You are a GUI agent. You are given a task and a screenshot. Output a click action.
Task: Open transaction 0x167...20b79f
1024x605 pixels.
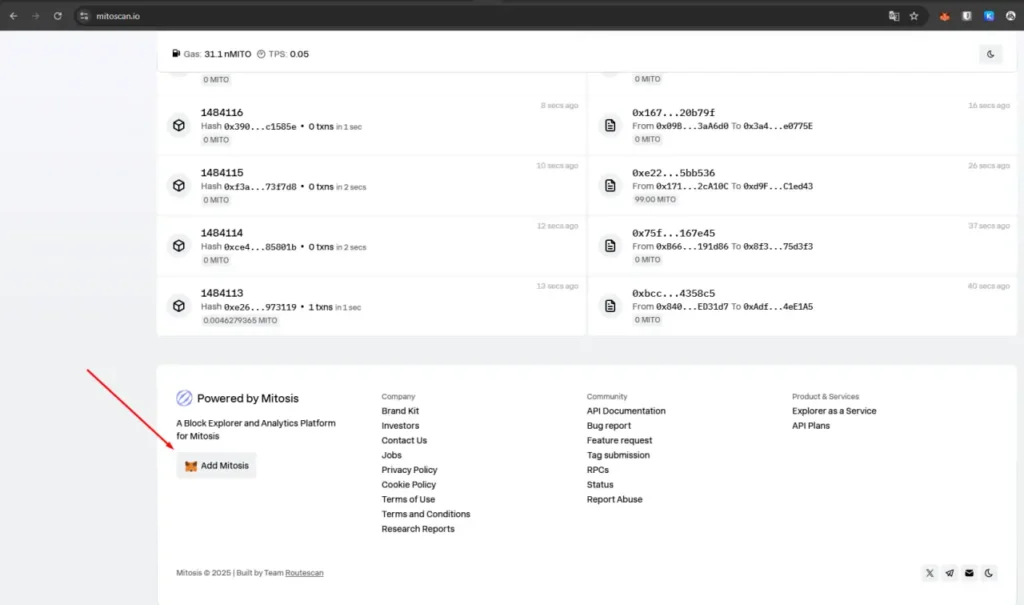pos(673,112)
